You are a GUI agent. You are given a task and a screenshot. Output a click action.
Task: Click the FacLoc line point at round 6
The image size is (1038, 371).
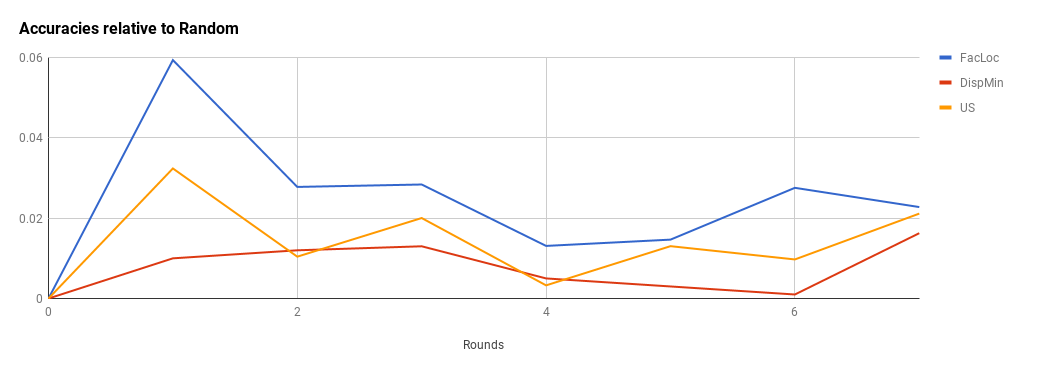point(794,187)
